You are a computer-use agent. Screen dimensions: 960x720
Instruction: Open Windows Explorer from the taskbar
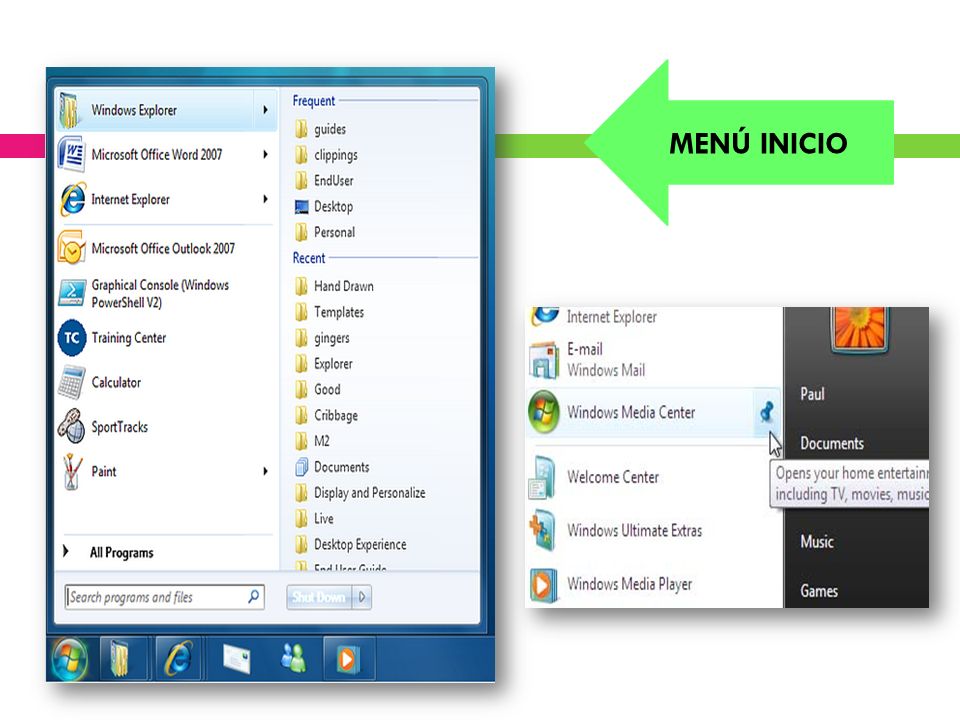[119, 659]
